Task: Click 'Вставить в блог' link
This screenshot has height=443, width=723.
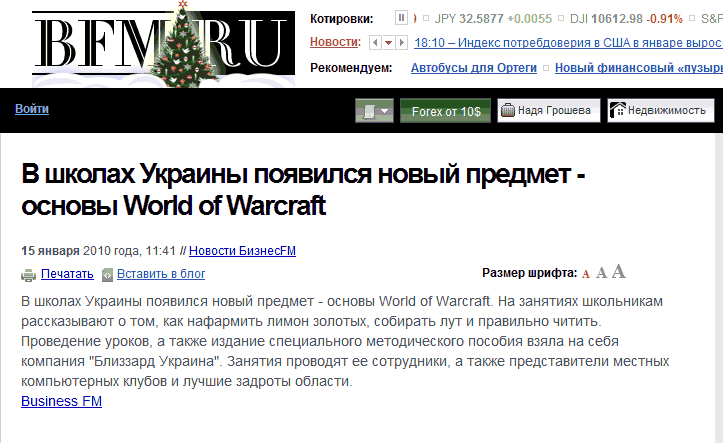Action: pos(161,274)
